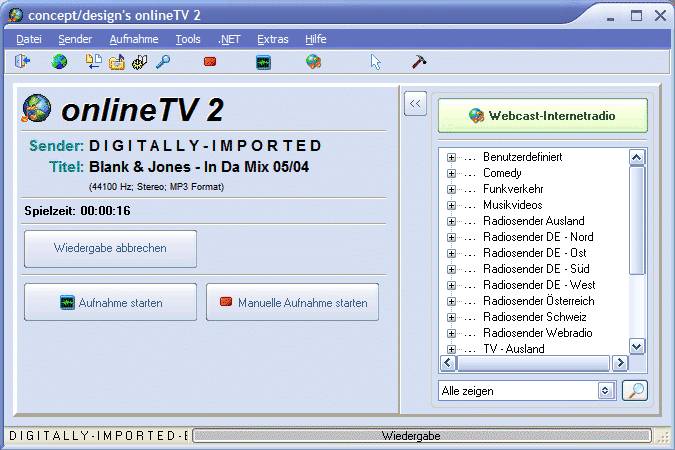Image resolution: width=675 pixels, height=450 pixels.
Task: Open the Aufnahme menu
Action: [133, 39]
